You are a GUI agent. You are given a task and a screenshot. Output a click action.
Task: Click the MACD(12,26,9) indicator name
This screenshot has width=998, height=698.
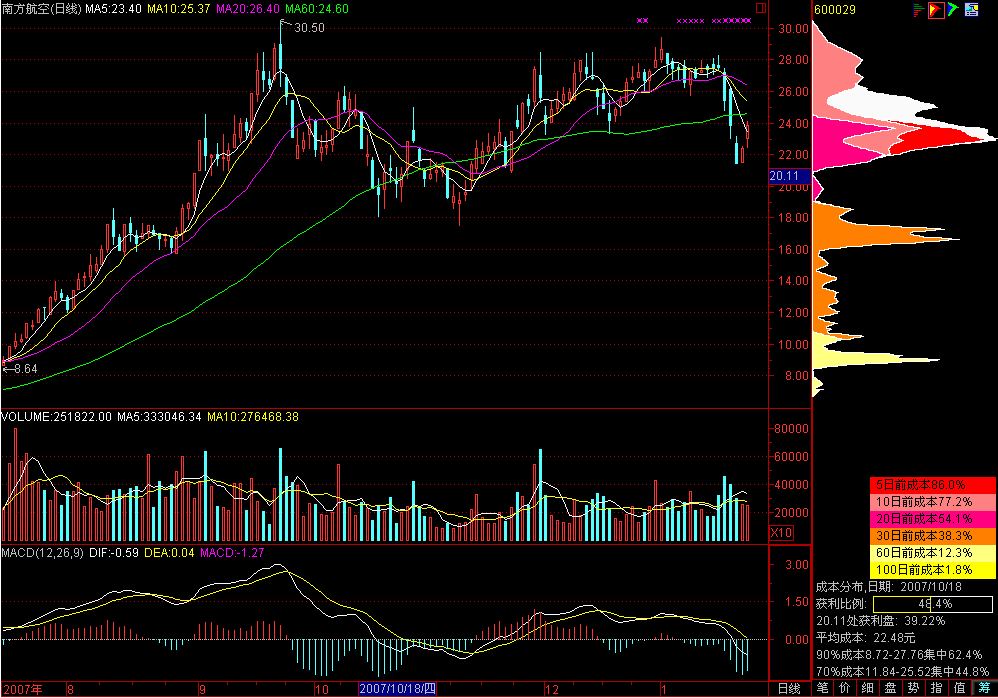[x=43, y=553]
